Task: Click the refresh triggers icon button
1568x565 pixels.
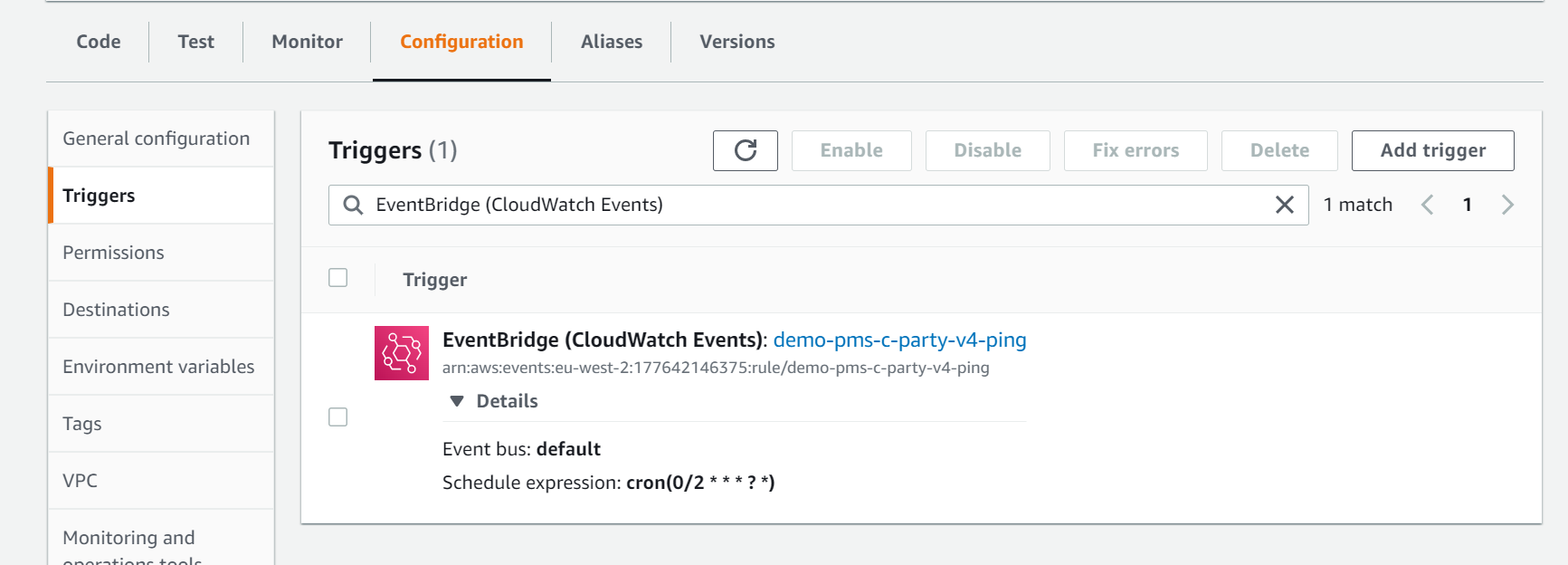Action: click(745, 150)
